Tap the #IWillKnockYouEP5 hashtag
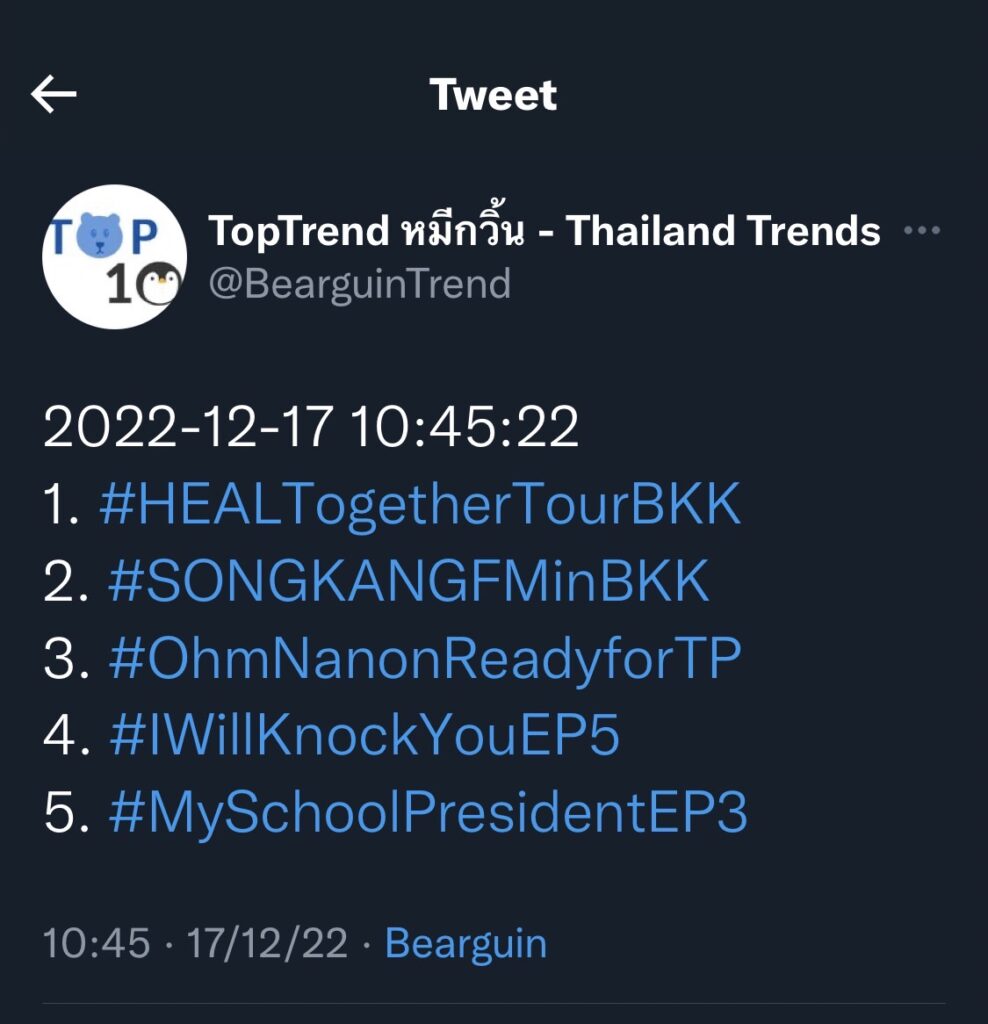This screenshot has height=1024, width=988. pos(364,736)
